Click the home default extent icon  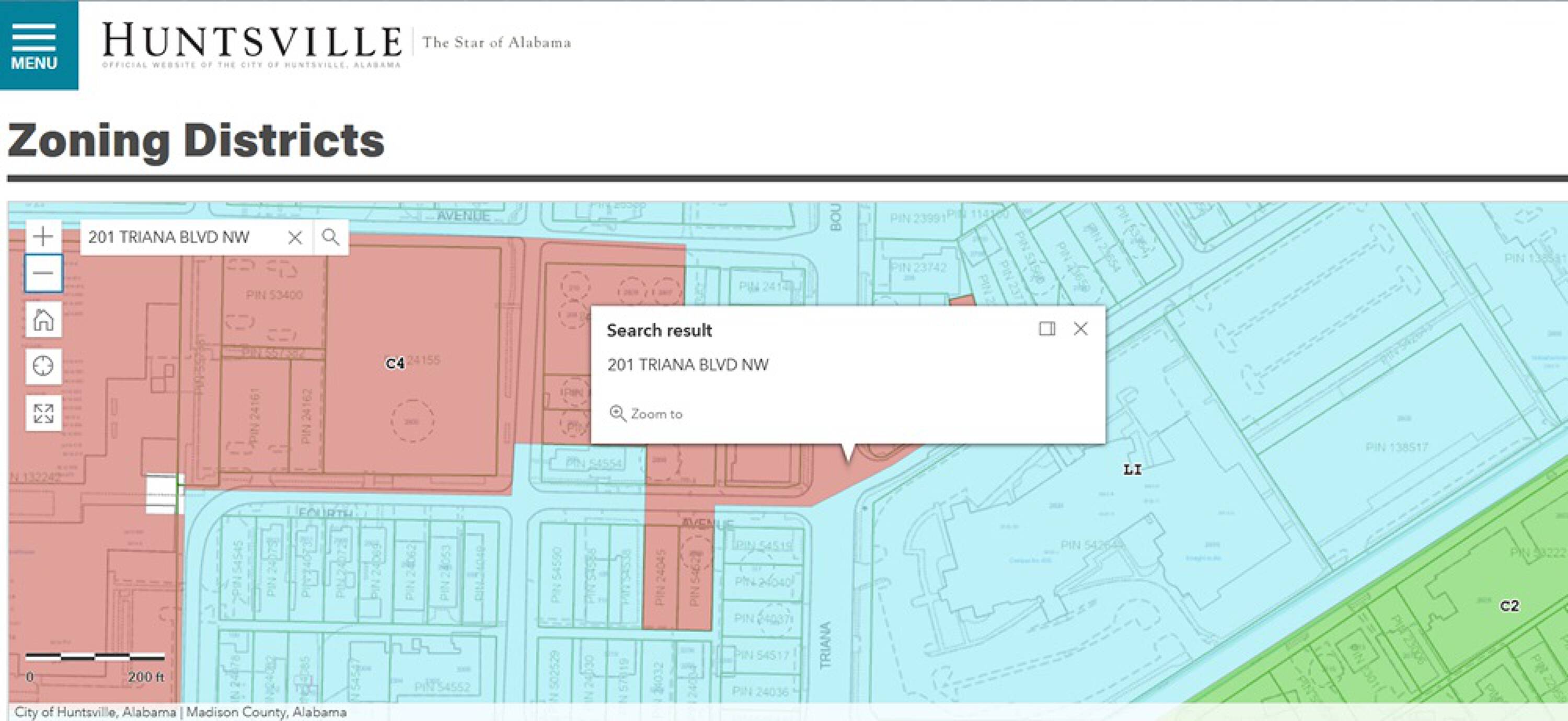click(x=43, y=319)
